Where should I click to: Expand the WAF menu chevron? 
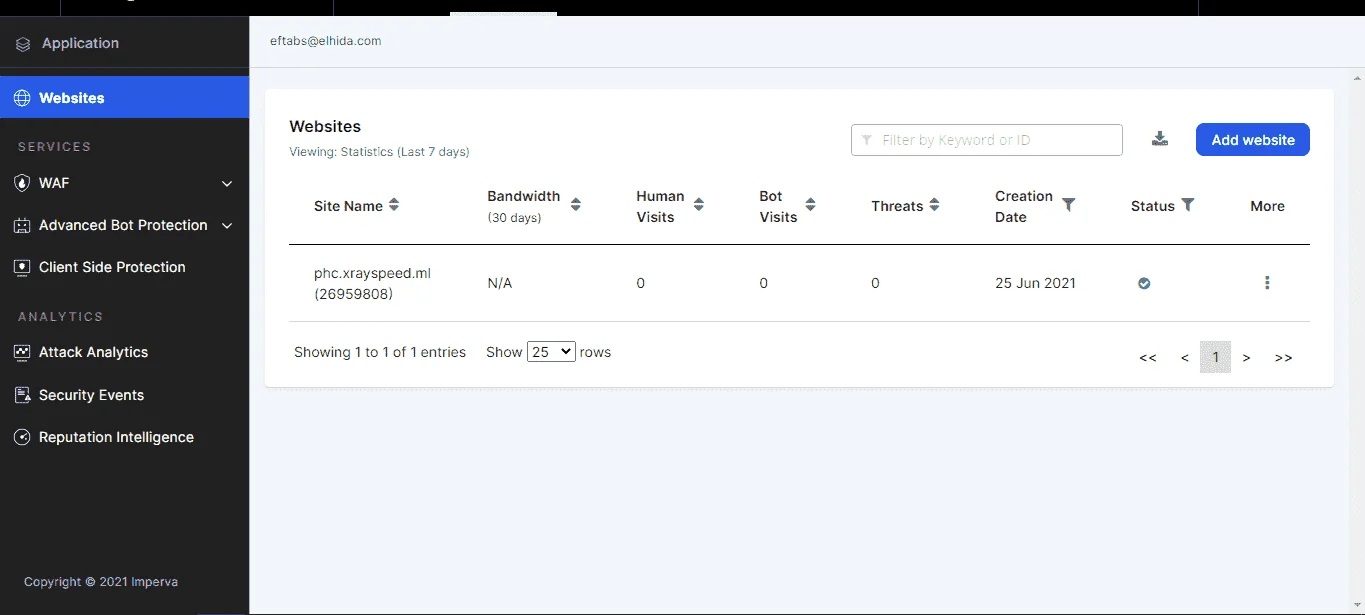coord(227,184)
